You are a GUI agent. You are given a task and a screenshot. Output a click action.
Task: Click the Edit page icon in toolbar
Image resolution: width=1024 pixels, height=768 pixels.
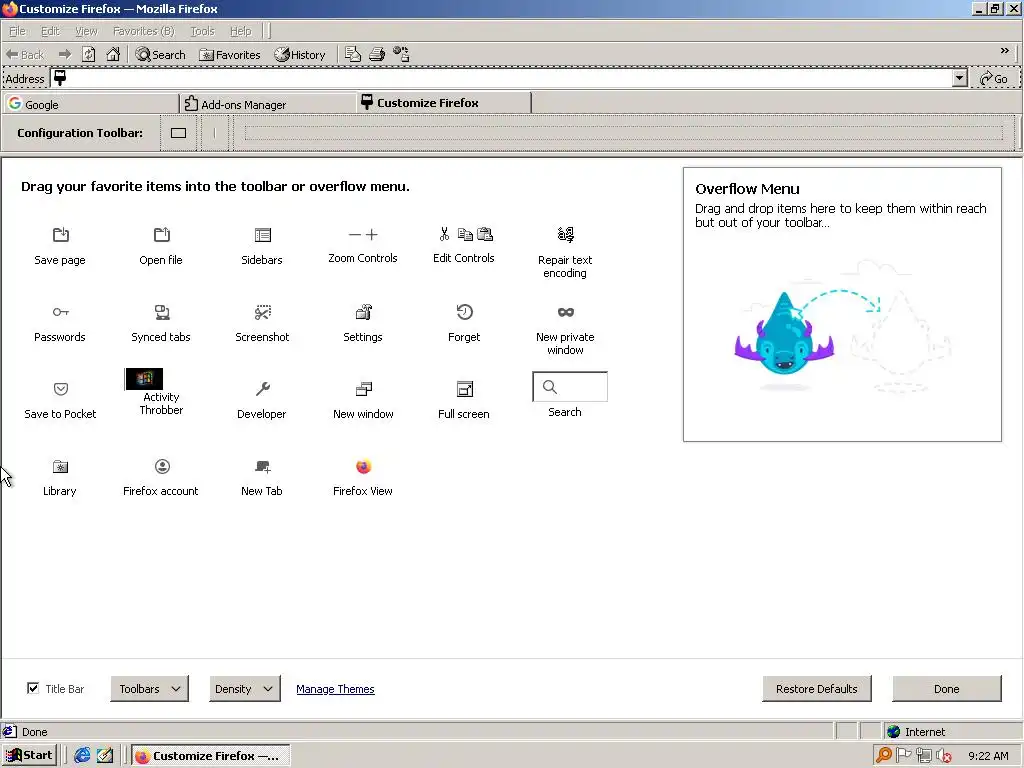point(353,54)
